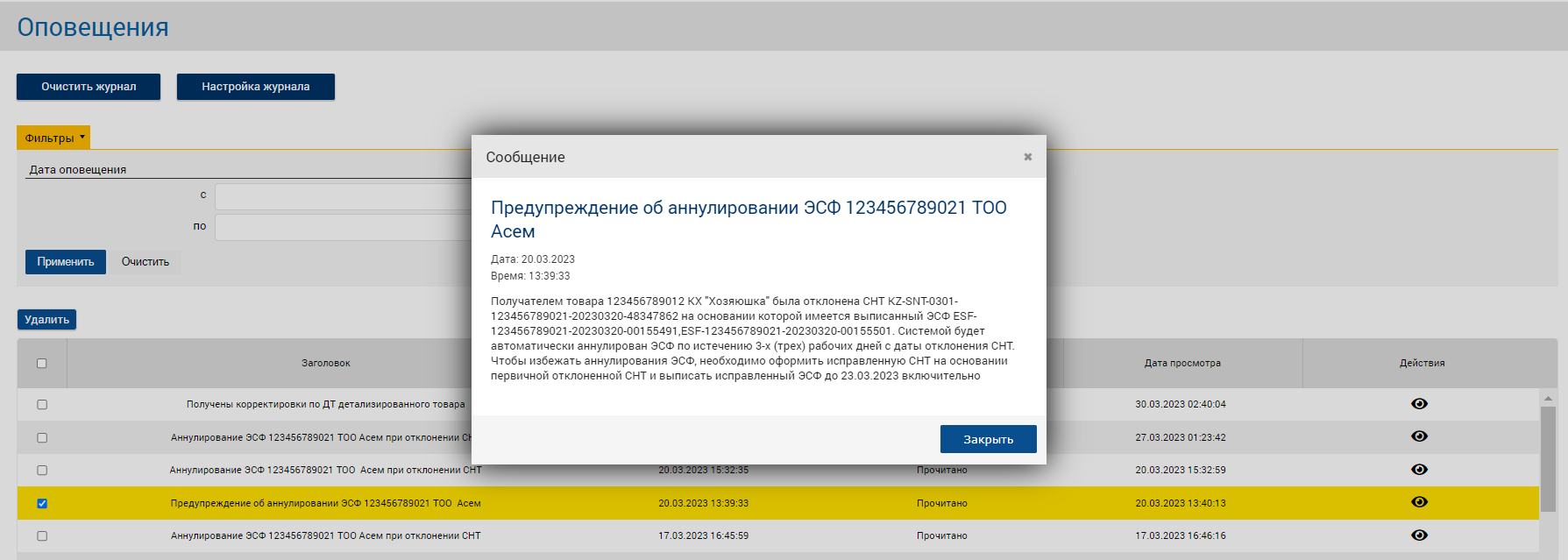The height and width of the screenshot is (560, 1568).
Task: View notification dated 27.03.2023 01:23:42
Action: point(1419,436)
